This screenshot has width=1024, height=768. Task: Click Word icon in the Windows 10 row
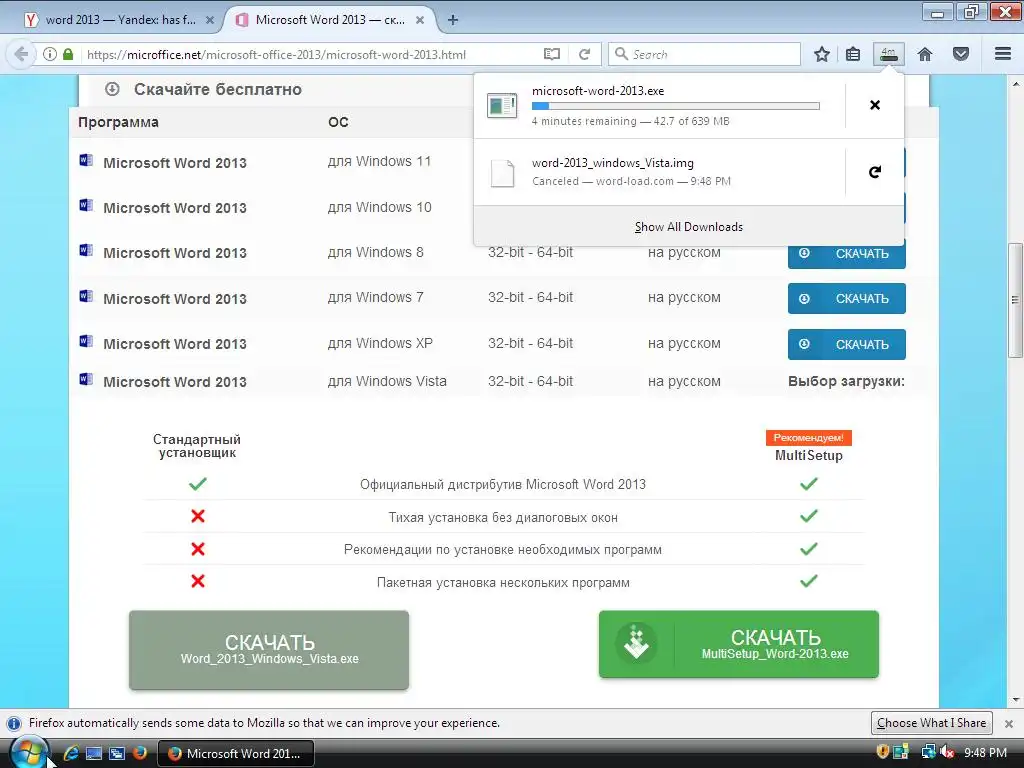click(x=86, y=205)
